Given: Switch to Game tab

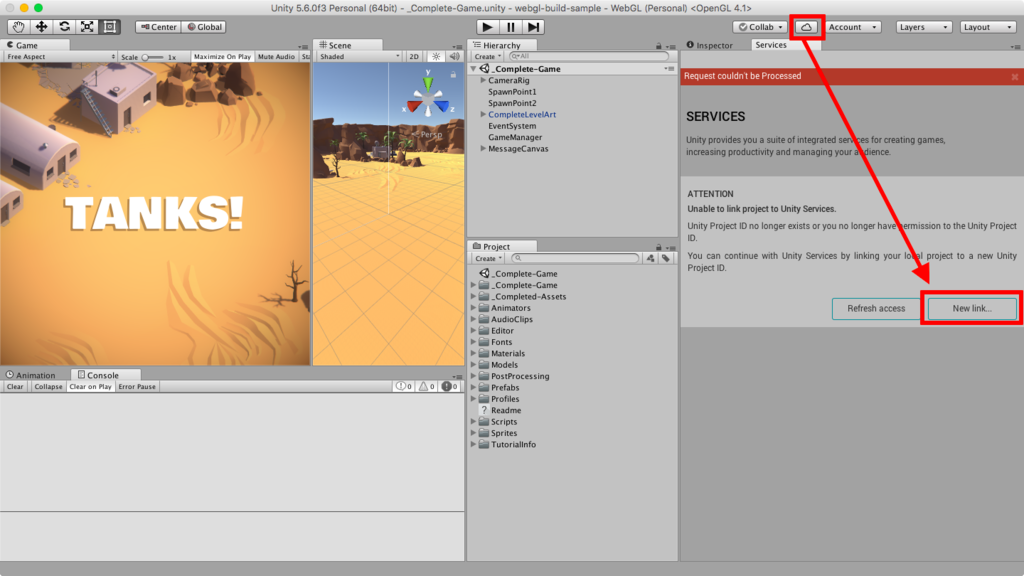Looking at the screenshot, I should 35,45.
